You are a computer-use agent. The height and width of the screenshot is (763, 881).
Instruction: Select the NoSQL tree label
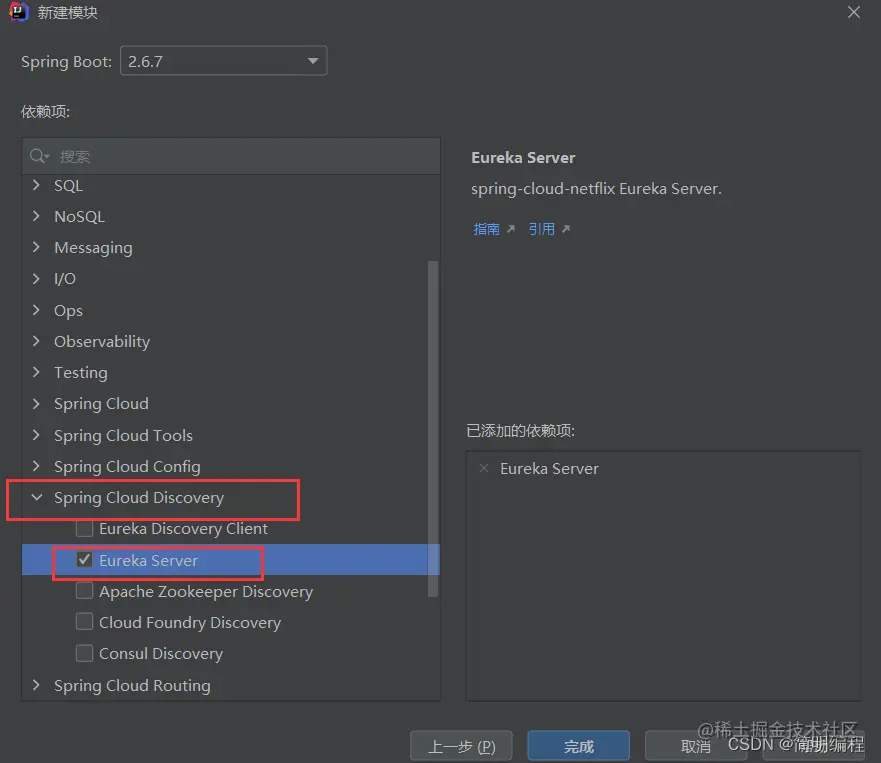tap(79, 216)
